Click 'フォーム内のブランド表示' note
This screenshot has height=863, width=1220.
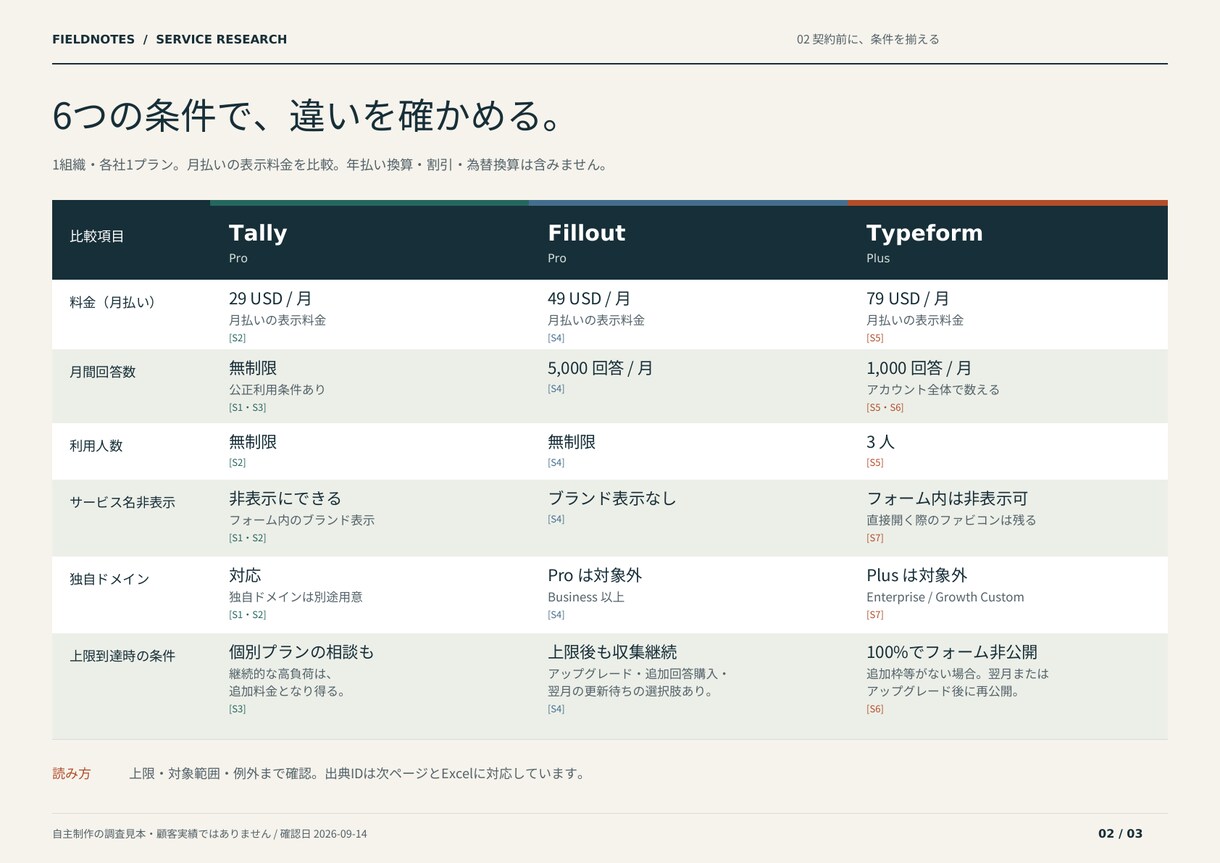[302, 521]
